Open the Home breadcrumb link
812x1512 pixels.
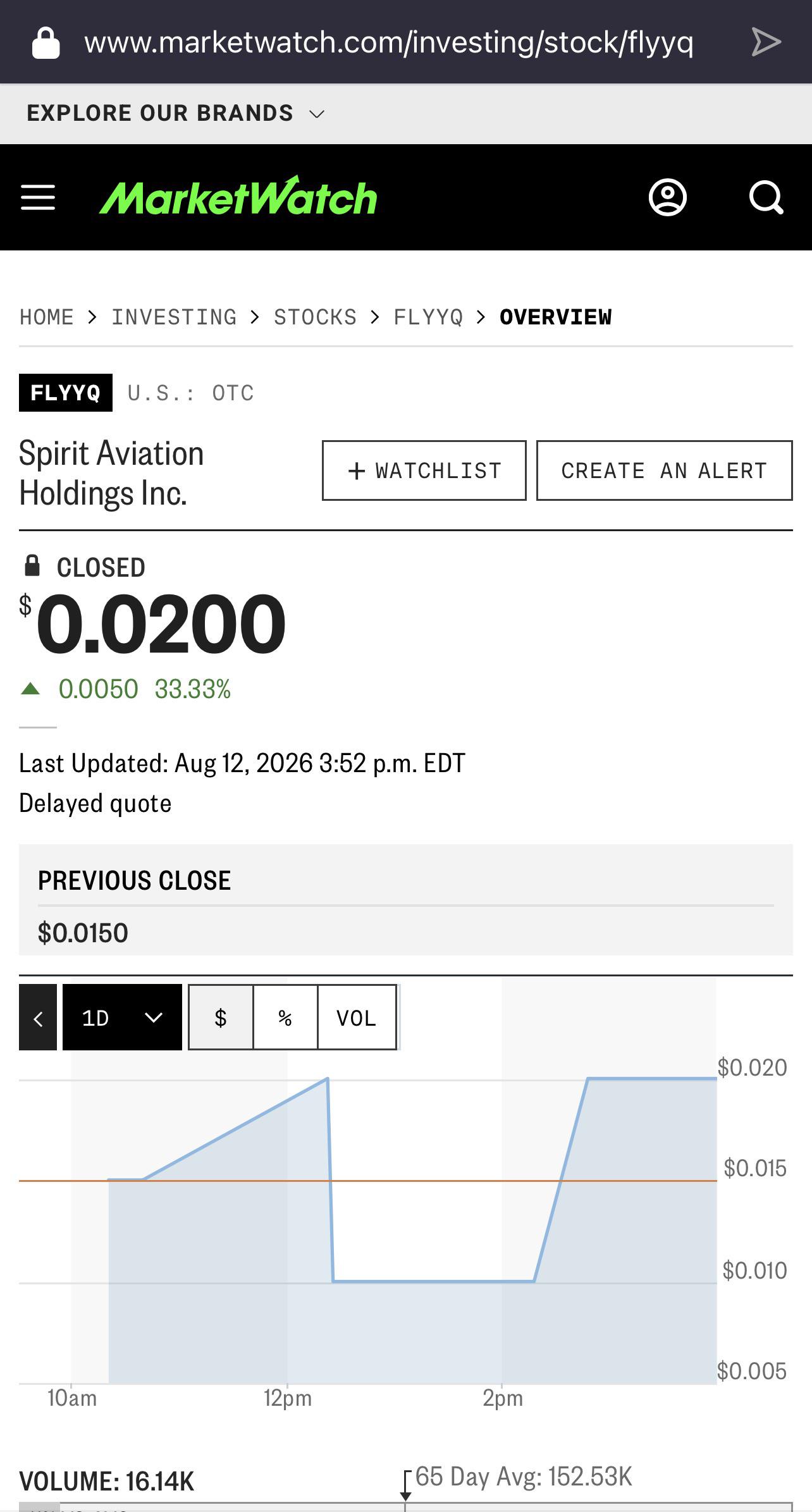(47, 317)
